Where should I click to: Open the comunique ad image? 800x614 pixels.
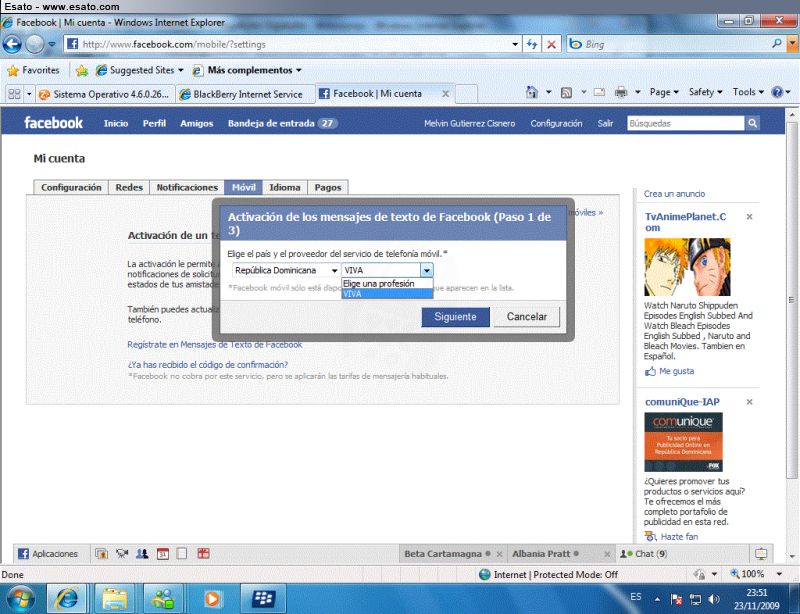tap(684, 442)
